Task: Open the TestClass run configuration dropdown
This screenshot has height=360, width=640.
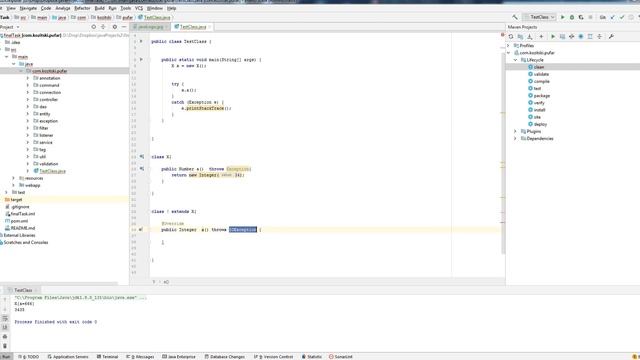Action: point(540,17)
